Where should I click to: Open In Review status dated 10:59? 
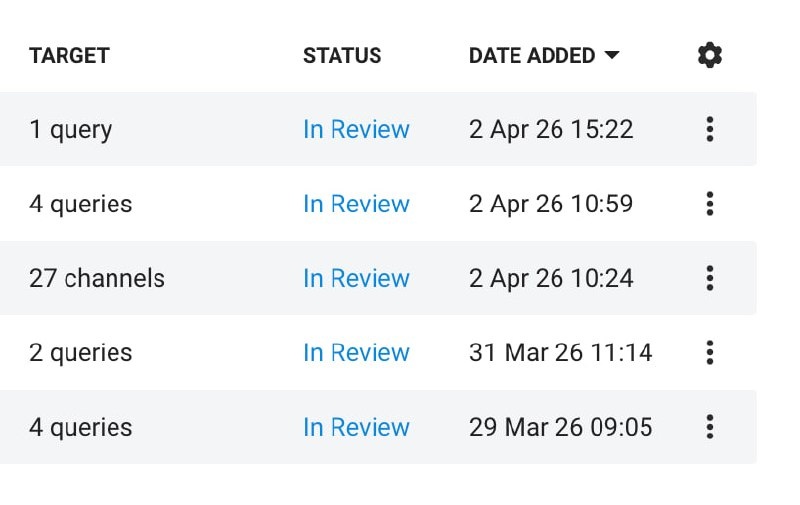click(356, 204)
